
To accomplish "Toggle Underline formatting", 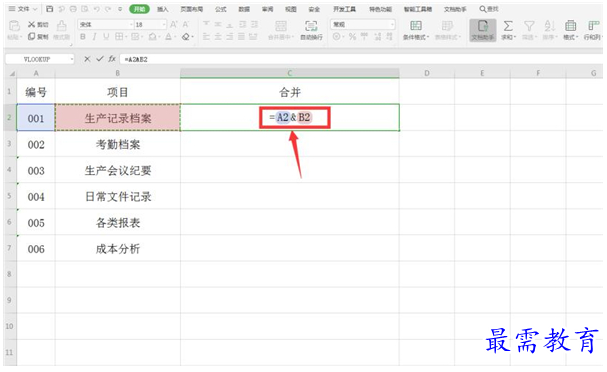I will tap(106, 37).
